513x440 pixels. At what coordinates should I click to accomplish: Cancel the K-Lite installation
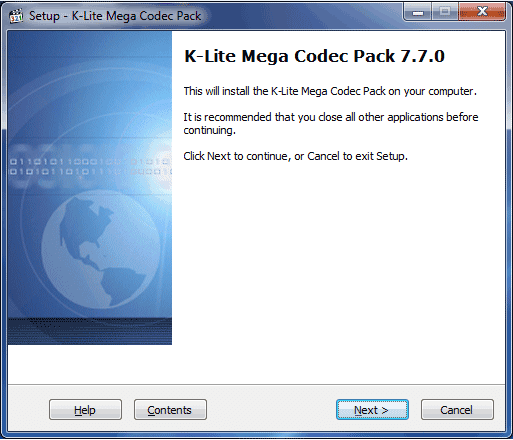[457, 410]
